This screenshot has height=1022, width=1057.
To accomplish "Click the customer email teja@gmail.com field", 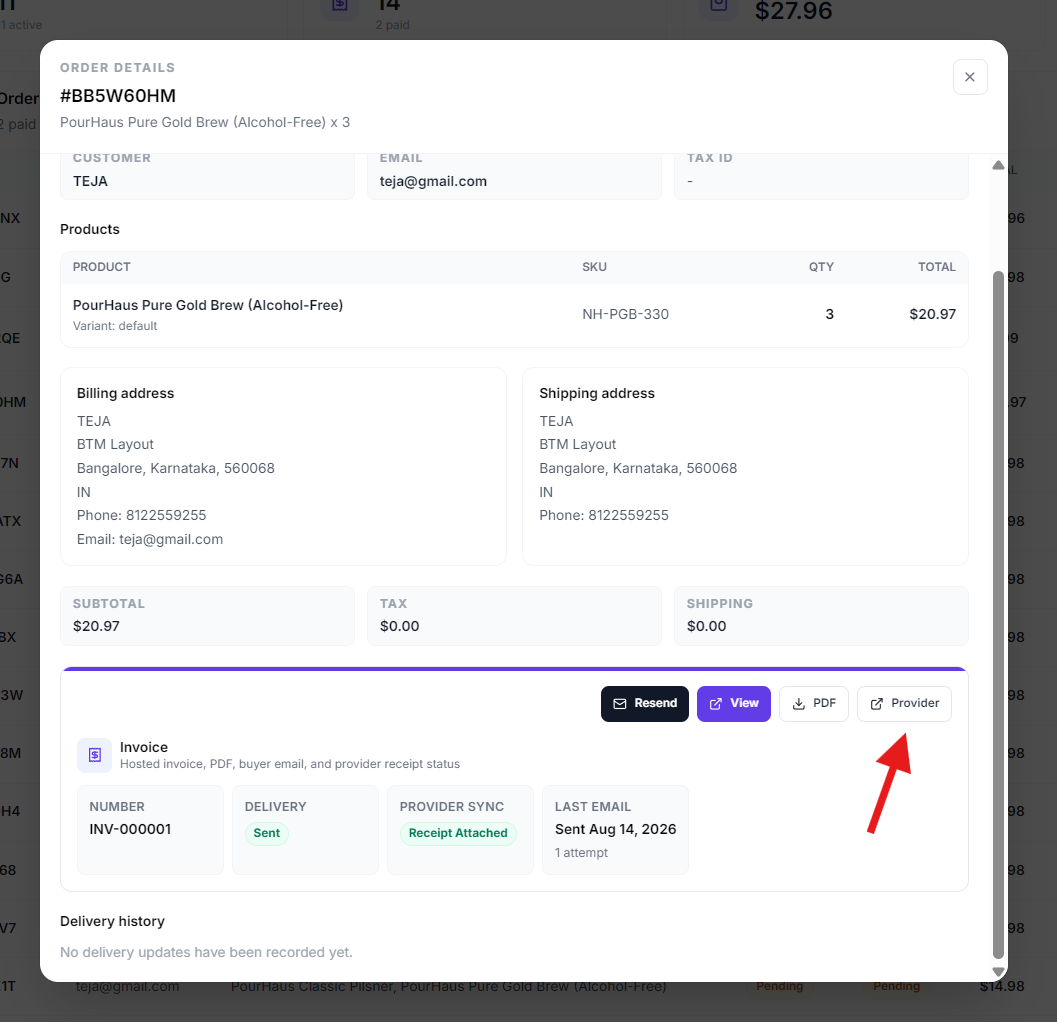I will pos(514,176).
